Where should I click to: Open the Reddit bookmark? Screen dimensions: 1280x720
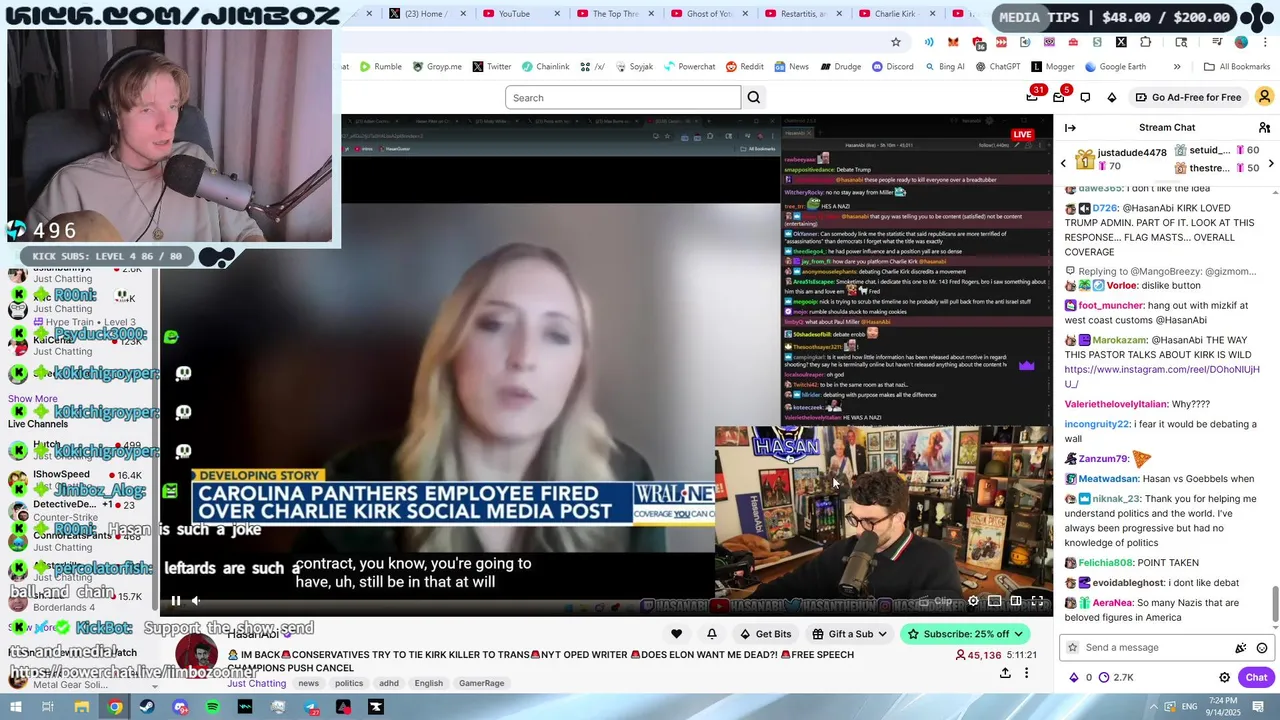(745, 67)
